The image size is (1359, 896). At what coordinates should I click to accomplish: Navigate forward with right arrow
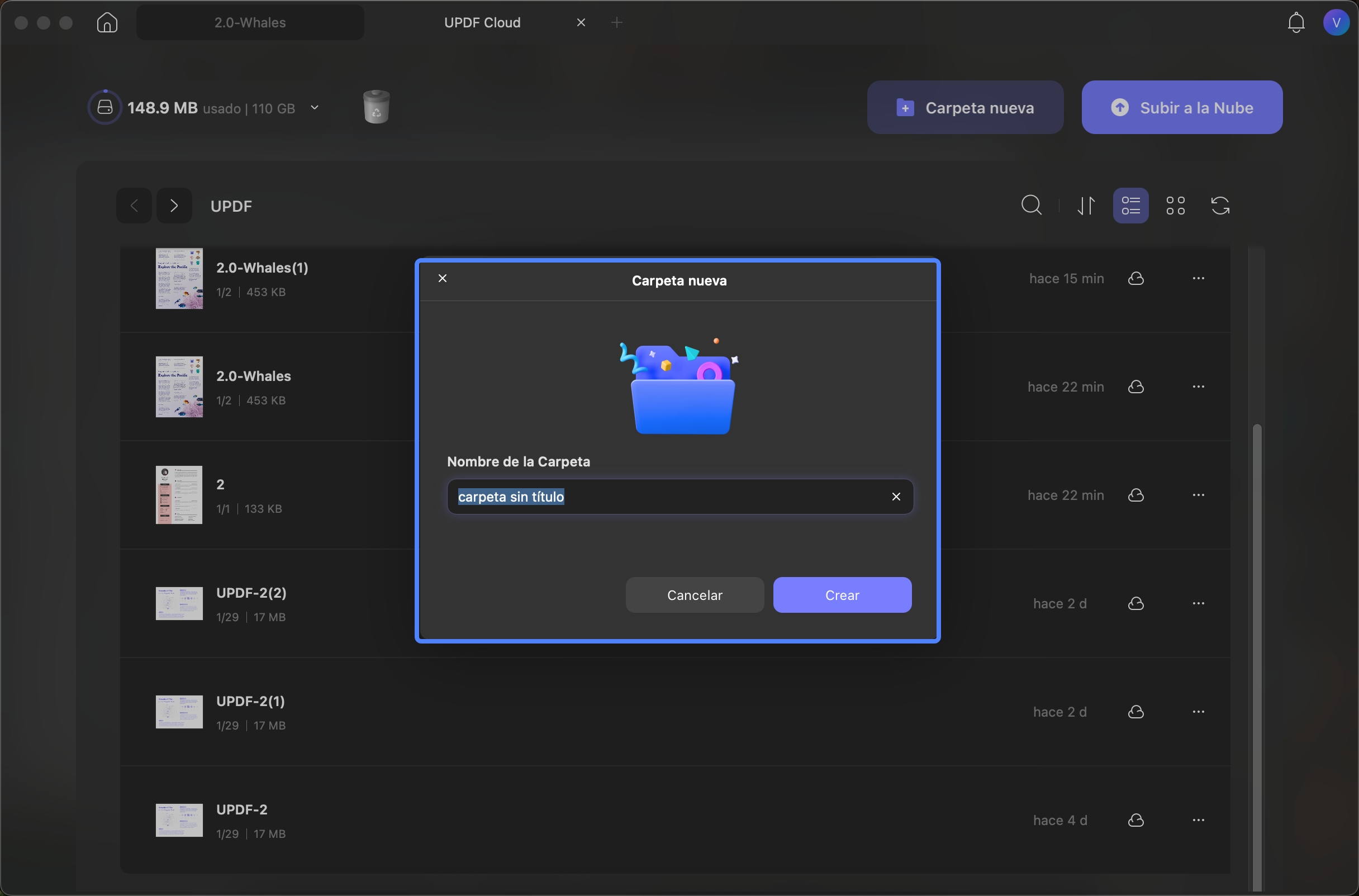pos(174,206)
